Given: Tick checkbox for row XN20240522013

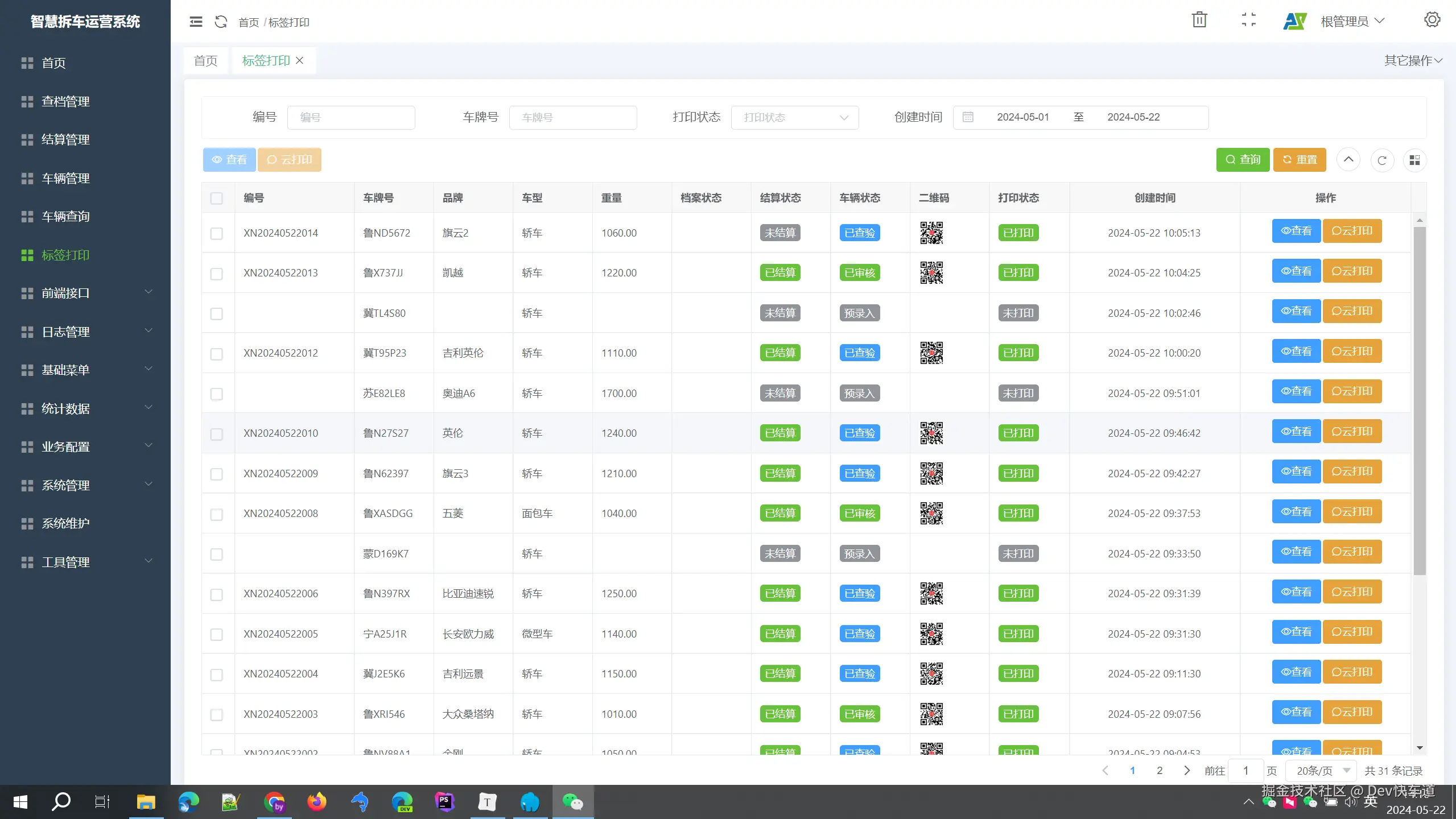Looking at the screenshot, I should coord(216,274).
